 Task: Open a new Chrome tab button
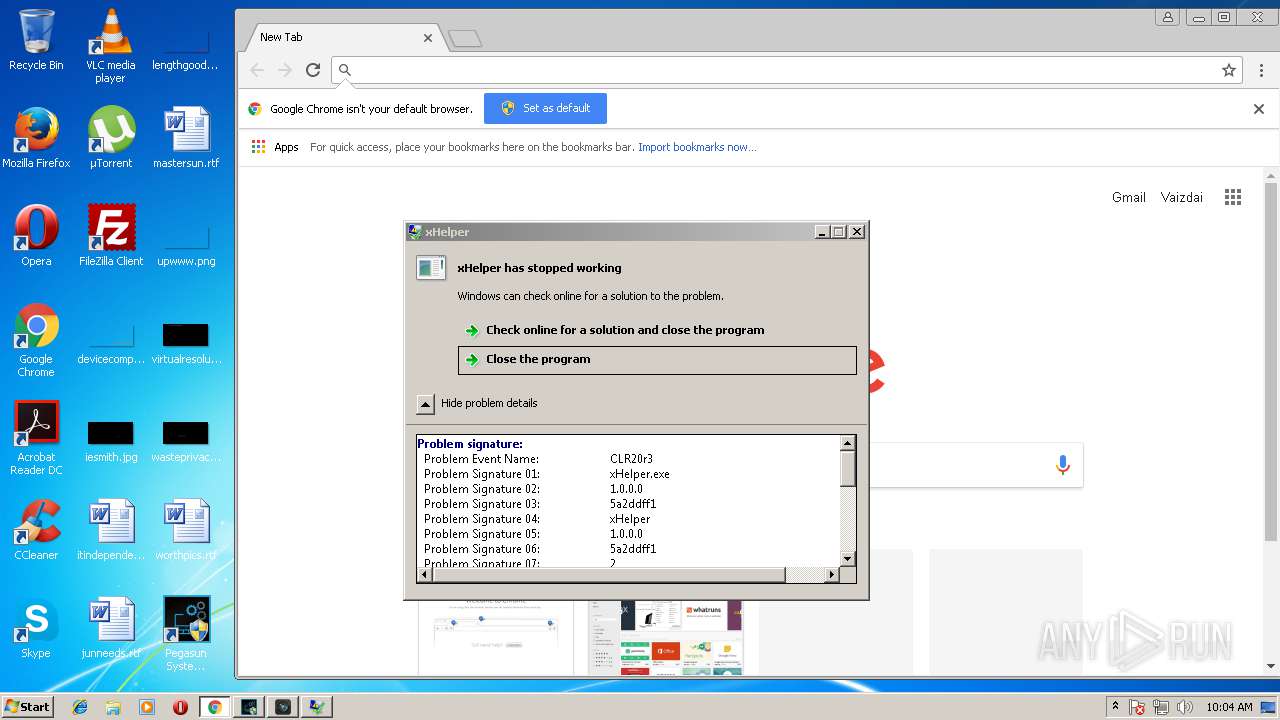coord(465,39)
